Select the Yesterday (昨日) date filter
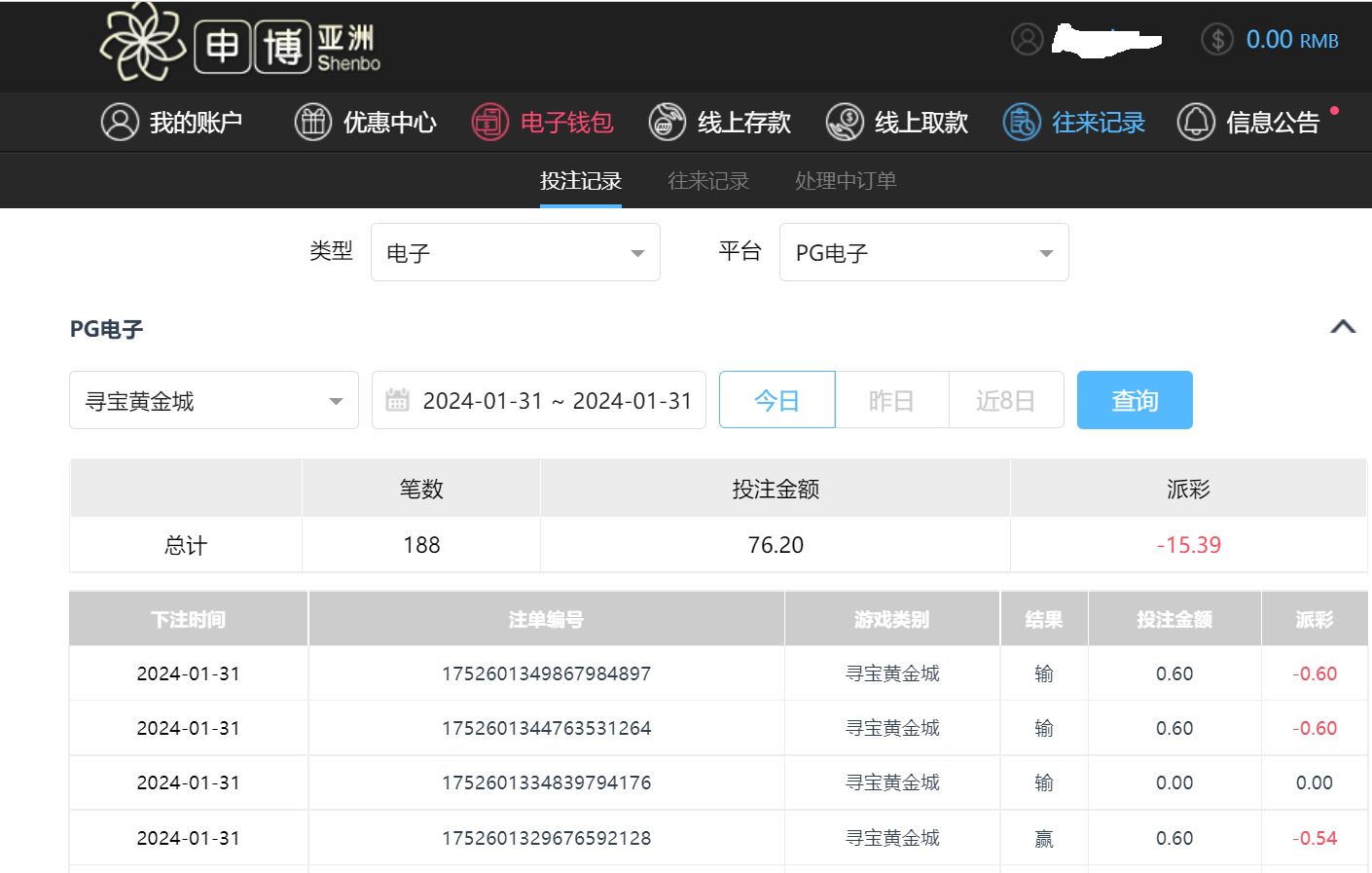The height and width of the screenshot is (873, 1372). coord(891,400)
